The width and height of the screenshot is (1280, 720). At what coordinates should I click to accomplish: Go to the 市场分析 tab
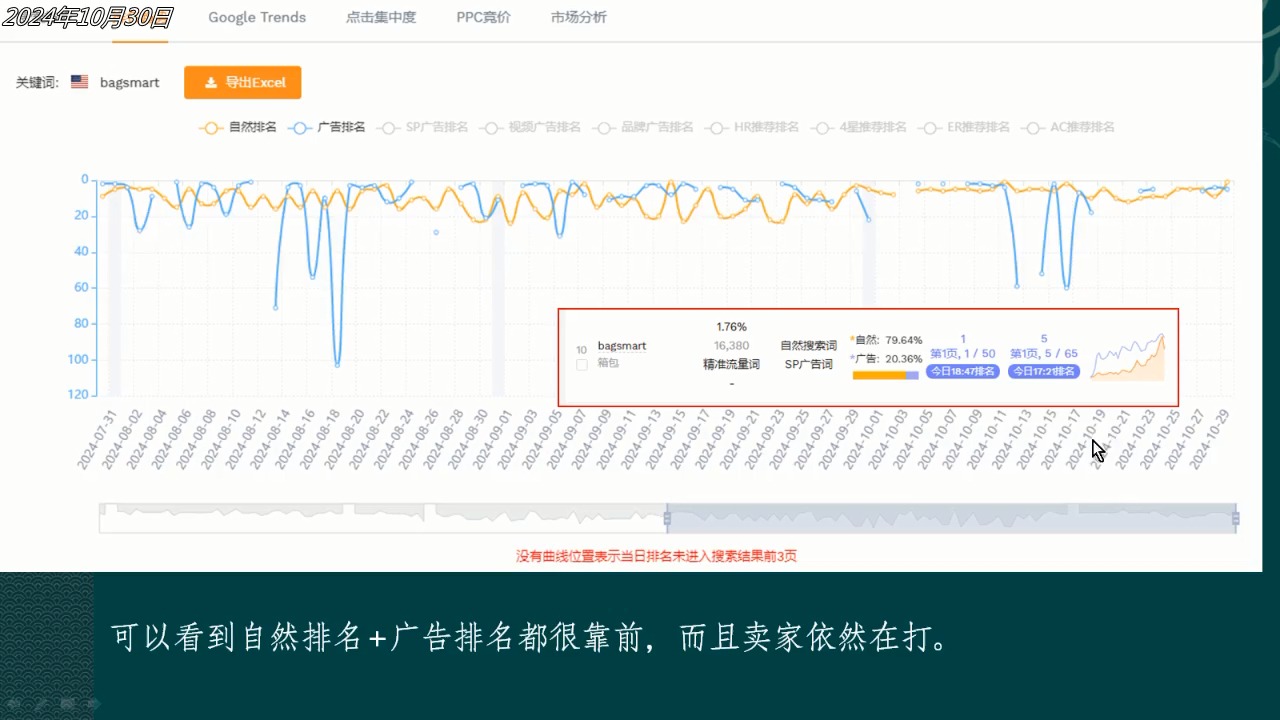(x=578, y=17)
